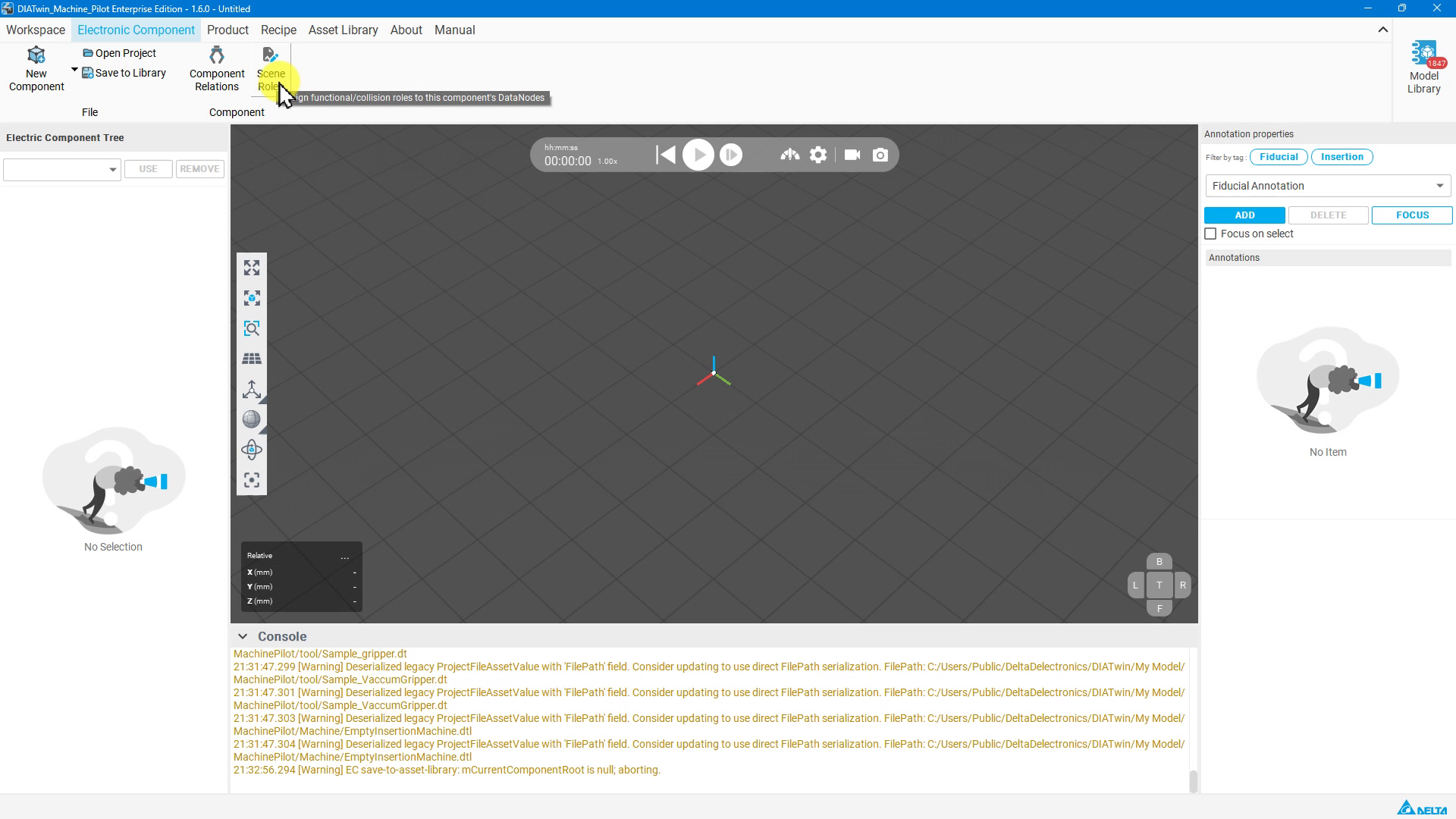Select the Front view on the view cube
The height and width of the screenshot is (819, 1456).
[1159, 608]
